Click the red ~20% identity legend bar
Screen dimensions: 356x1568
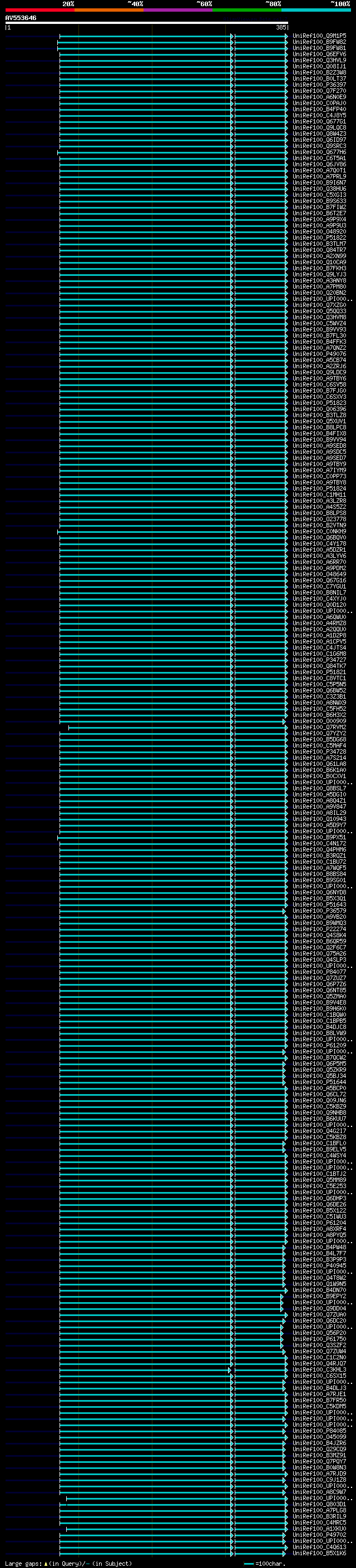[39, 10]
